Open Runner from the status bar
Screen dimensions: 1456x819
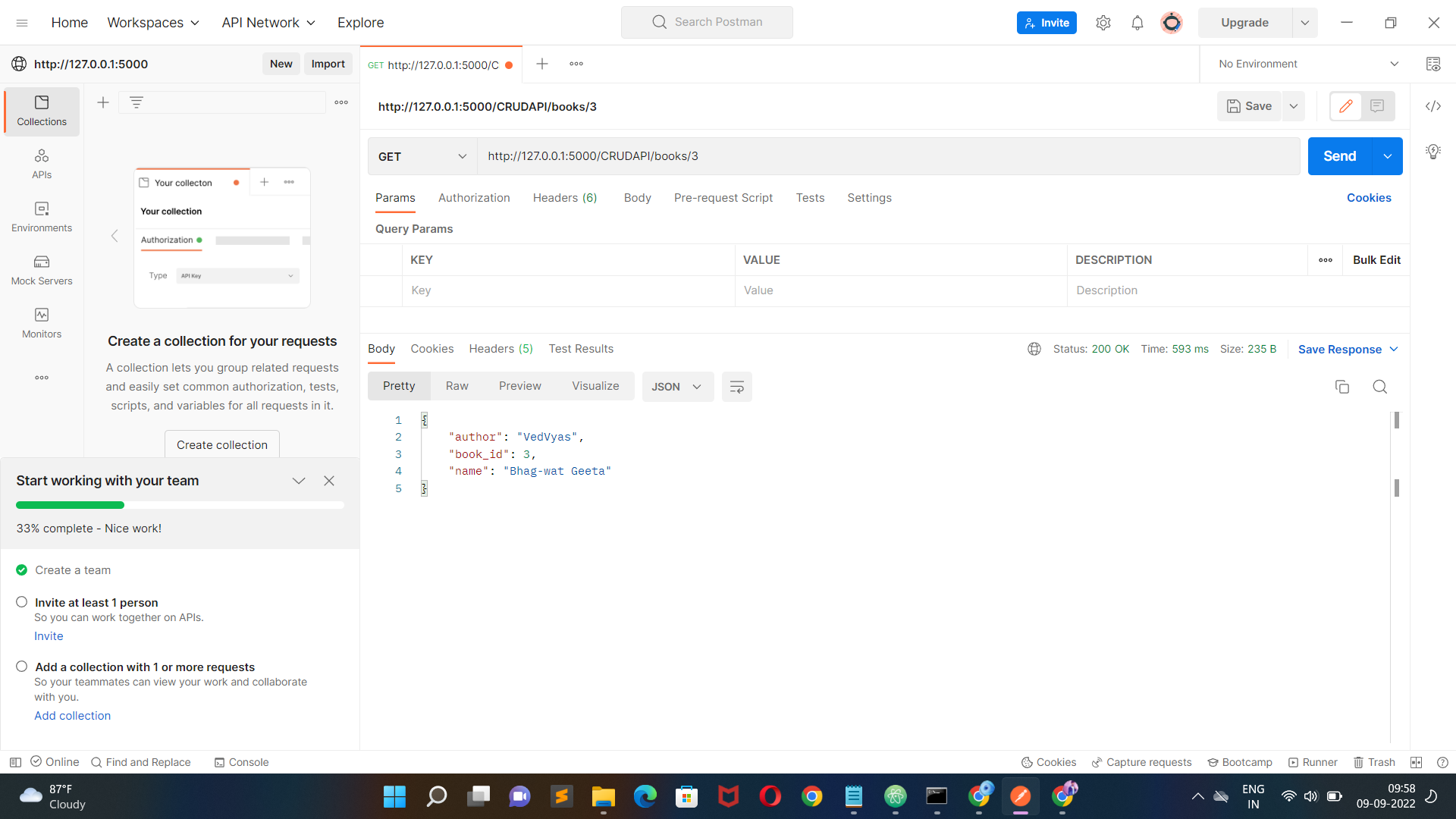pos(1313,762)
